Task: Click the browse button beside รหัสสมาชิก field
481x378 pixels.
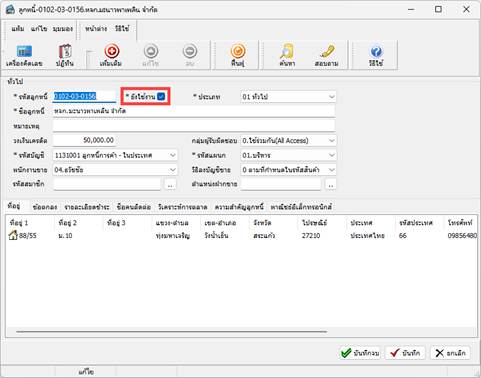Action: tap(170, 184)
